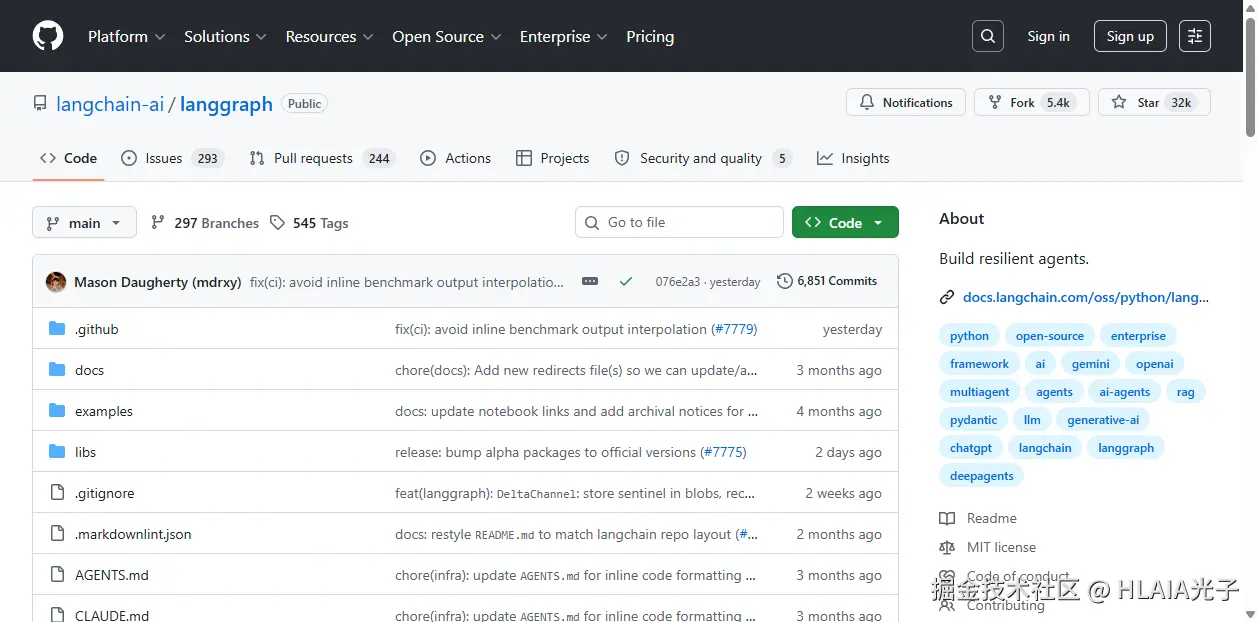Open the Insights tab
This screenshot has height=622, width=1258.
853,158
